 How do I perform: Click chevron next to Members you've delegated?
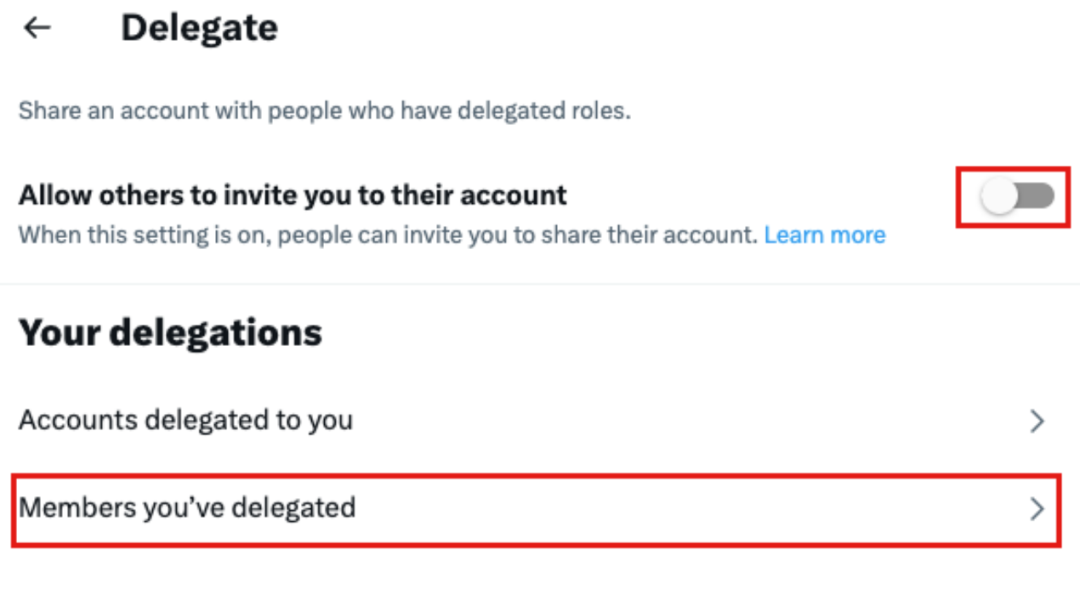pyautogui.click(x=1037, y=509)
